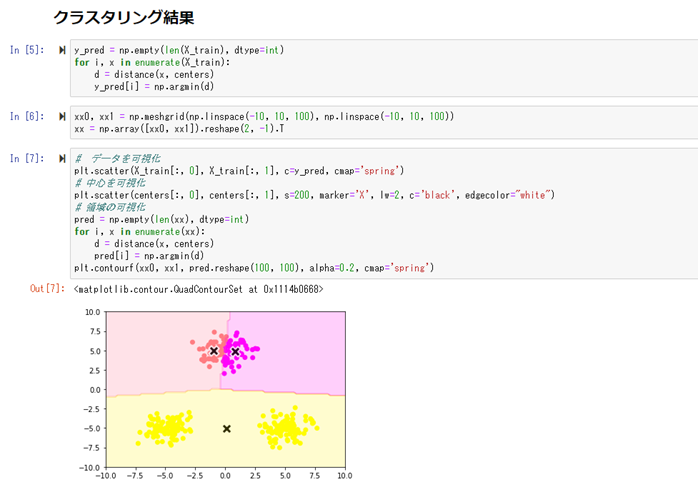Click the scatter plot output image
This screenshot has width=698, height=487.
(216, 394)
